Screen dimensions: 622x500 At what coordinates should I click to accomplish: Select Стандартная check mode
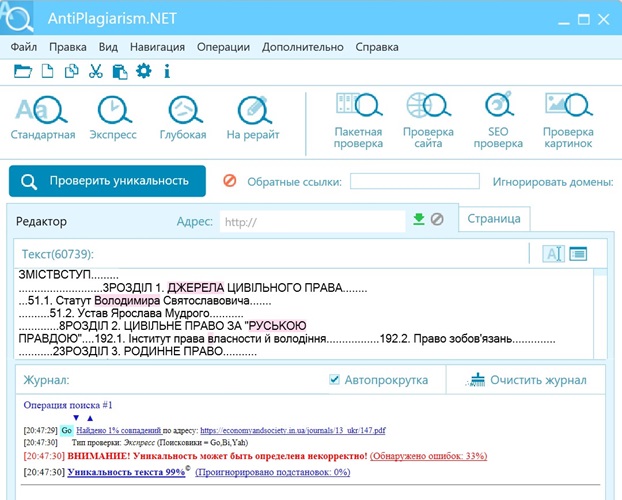click(x=43, y=118)
